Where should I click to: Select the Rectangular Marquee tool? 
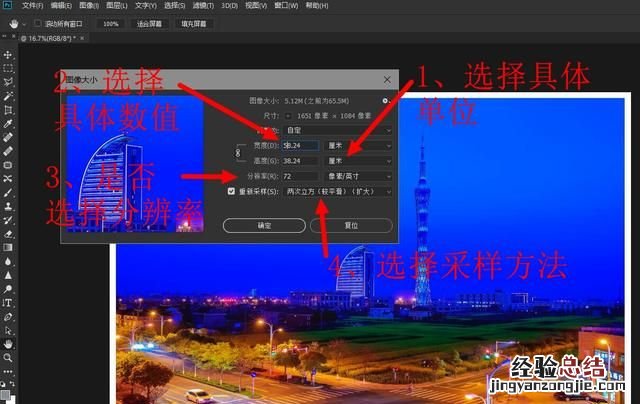(8, 69)
